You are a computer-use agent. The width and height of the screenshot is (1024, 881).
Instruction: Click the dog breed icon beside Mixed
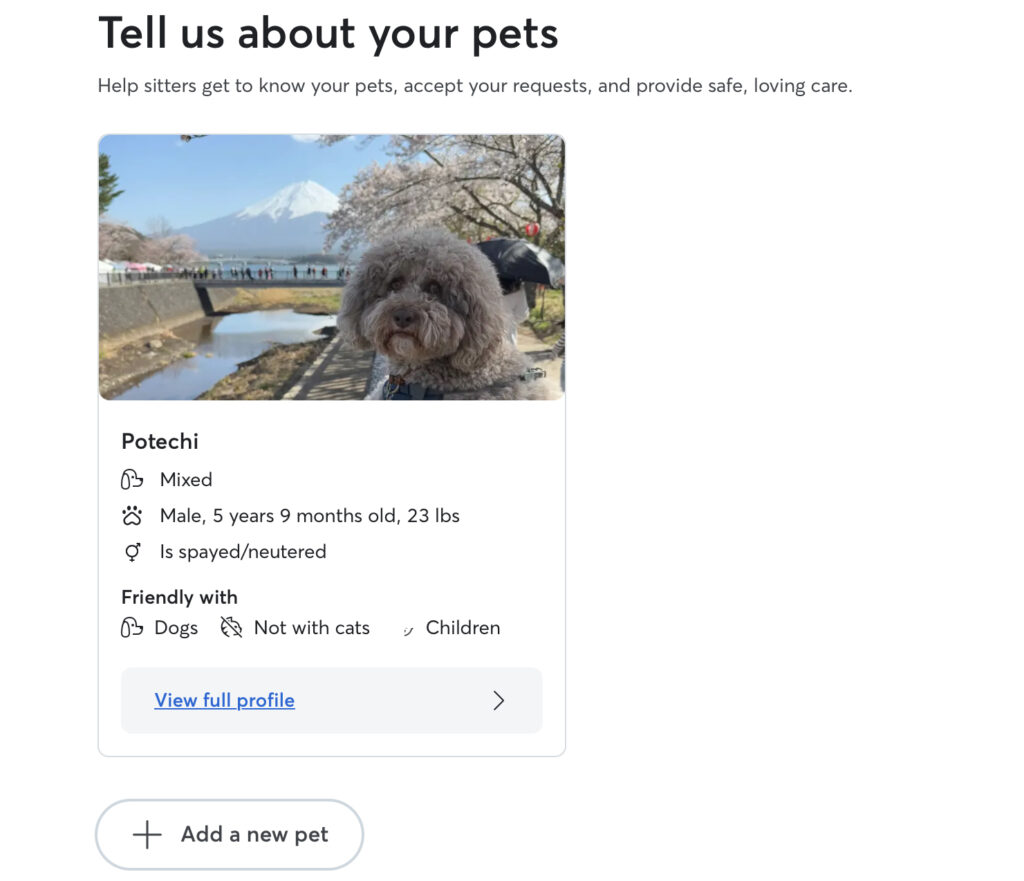(132, 480)
